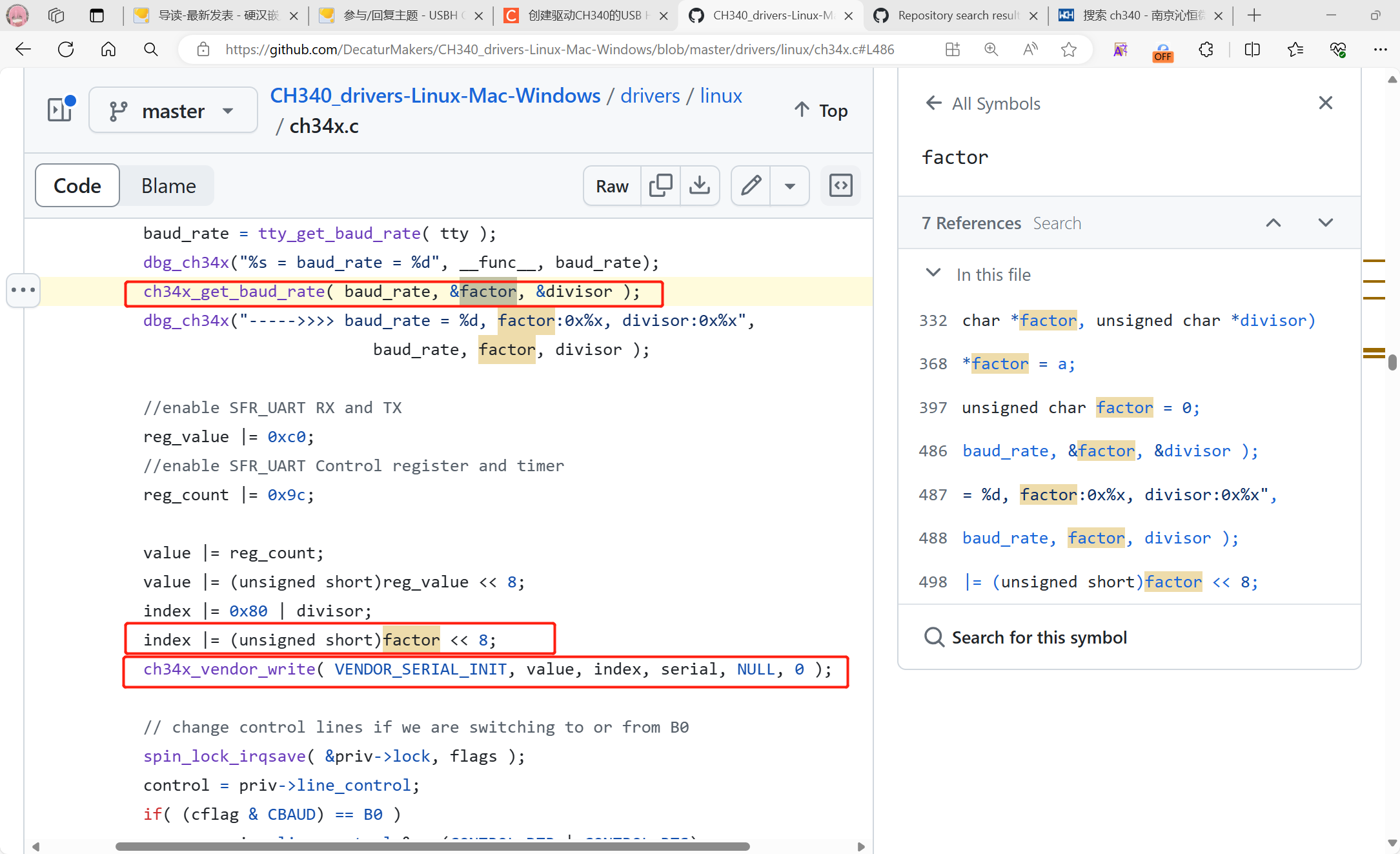This screenshot has height=854, width=1400.
Task: Go to reference at line 487
Action: coord(1130,494)
